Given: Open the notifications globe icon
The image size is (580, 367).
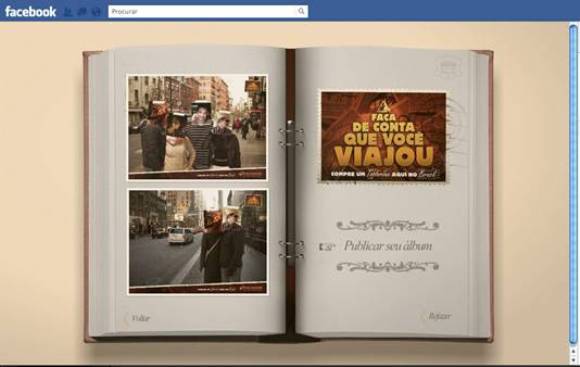Looking at the screenshot, I should [x=96, y=12].
